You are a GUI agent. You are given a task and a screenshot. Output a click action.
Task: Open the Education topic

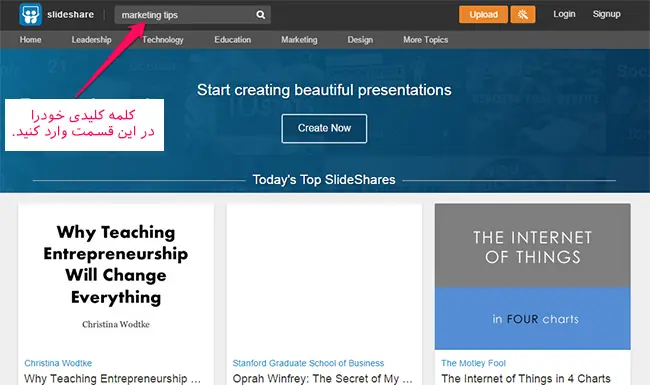click(x=233, y=40)
